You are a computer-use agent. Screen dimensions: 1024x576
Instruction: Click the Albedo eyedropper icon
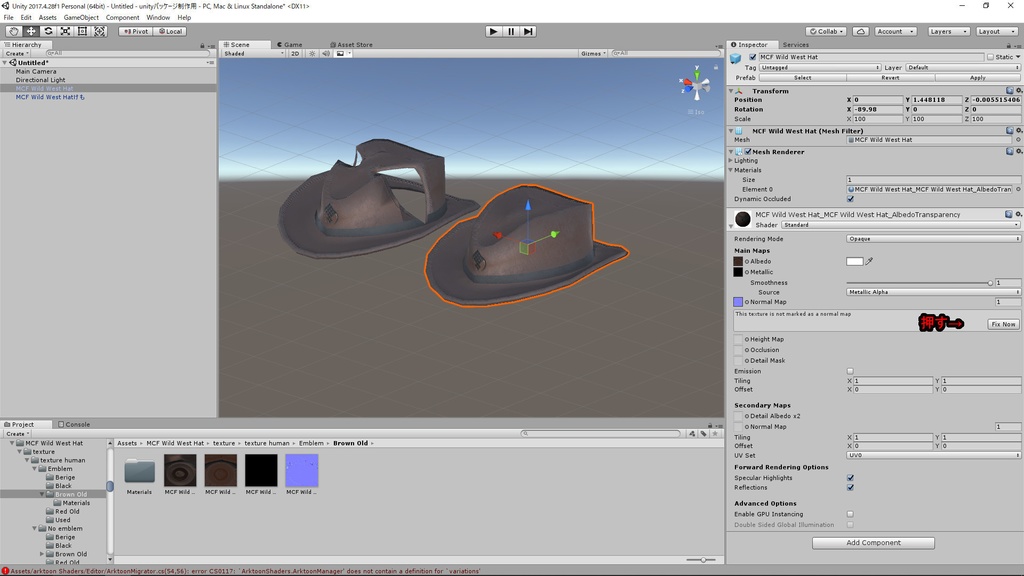point(870,261)
